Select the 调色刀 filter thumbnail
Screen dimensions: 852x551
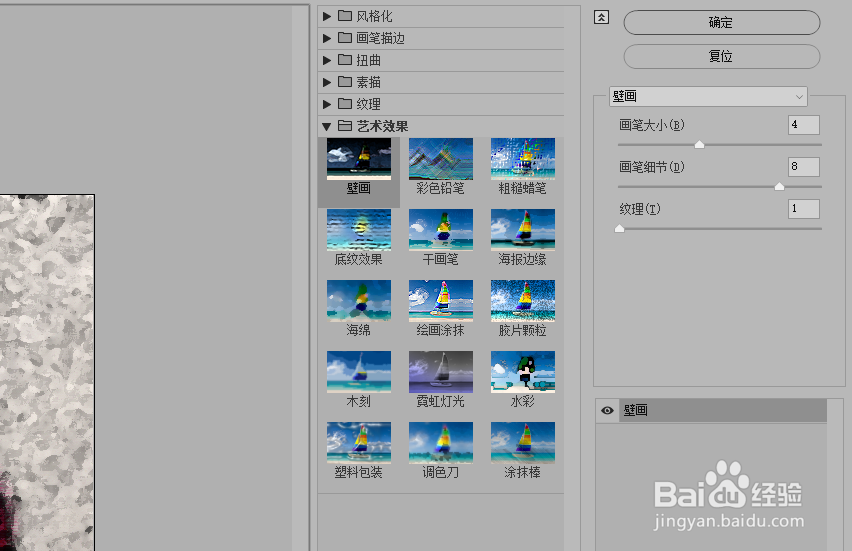441,443
